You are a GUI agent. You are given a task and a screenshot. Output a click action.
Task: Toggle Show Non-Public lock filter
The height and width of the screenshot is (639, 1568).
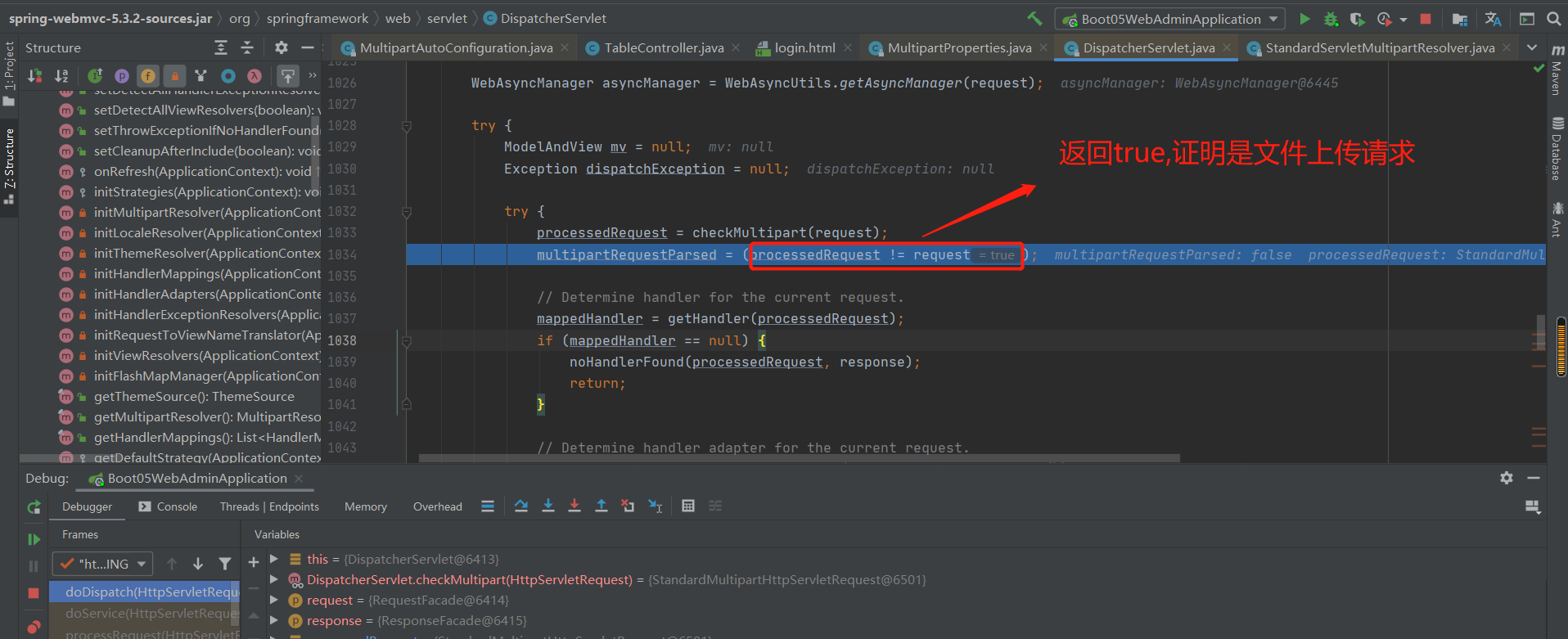(174, 76)
